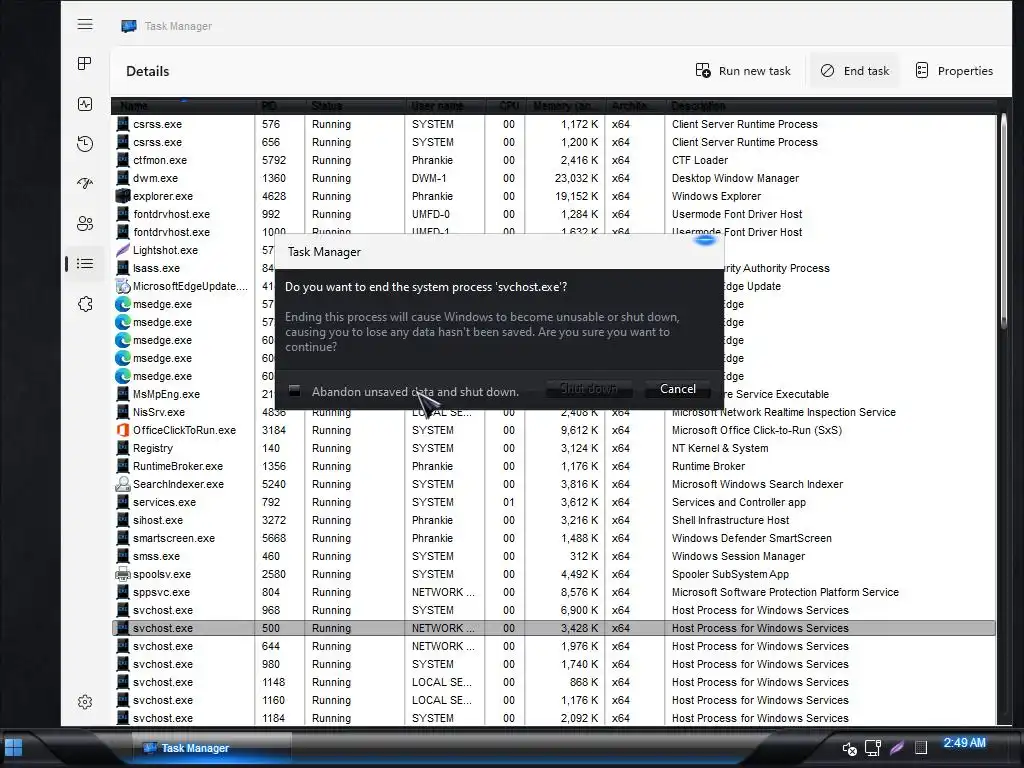The height and width of the screenshot is (768, 1024).
Task: Click the Shut down button
Action: coord(588,389)
